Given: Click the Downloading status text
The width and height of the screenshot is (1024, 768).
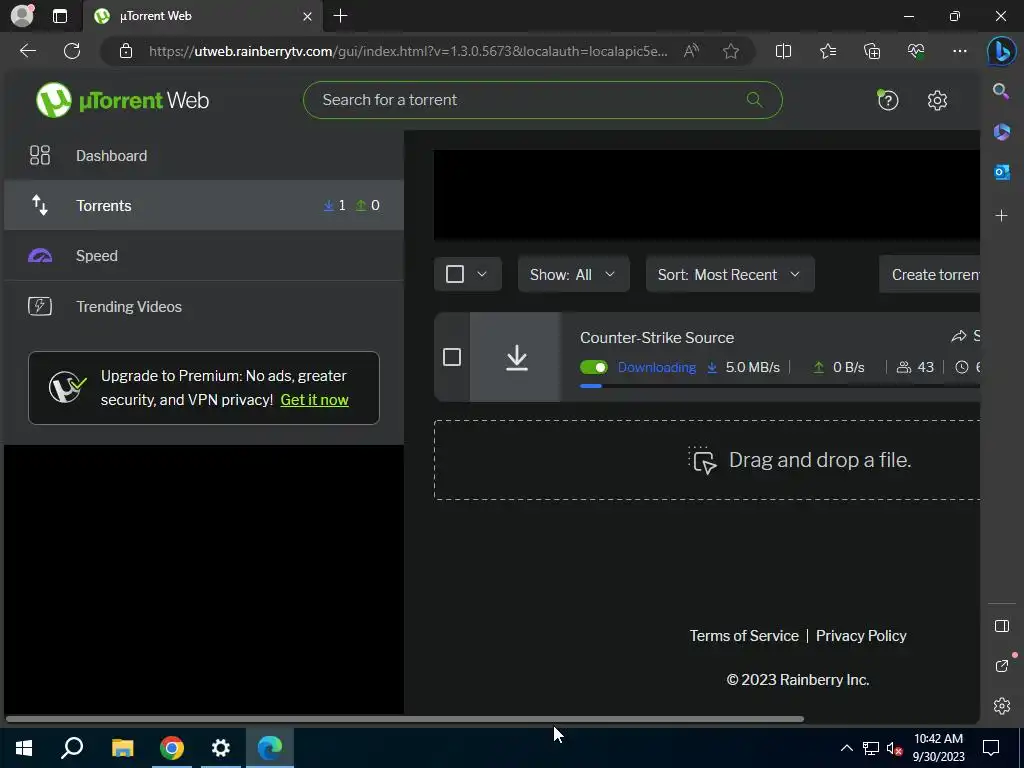Looking at the screenshot, I should tap(656, 367).
